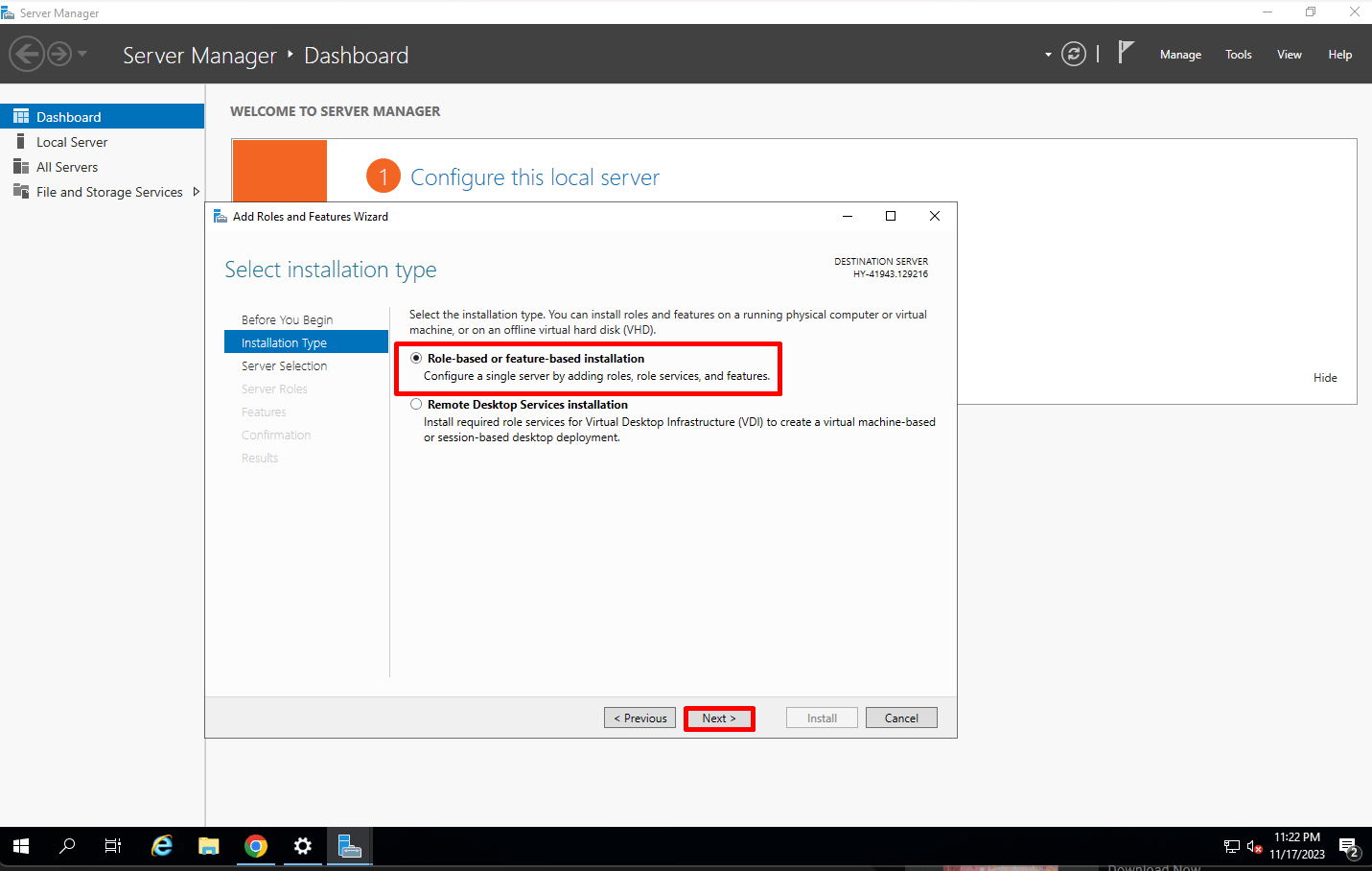Click the refresh icon in Server Manager header
1372x871 pixels.
1073,54
